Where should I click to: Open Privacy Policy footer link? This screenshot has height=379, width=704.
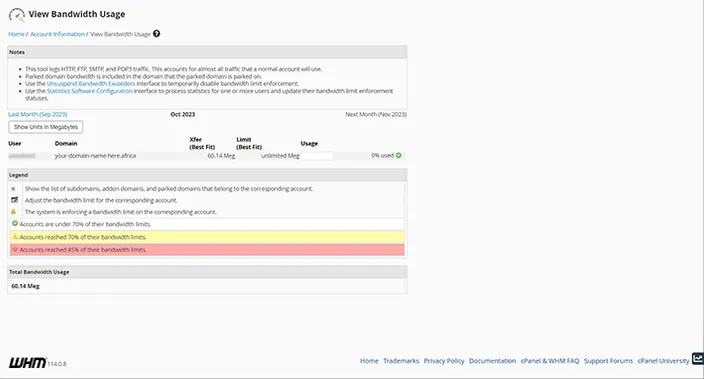(x=444, y=361)
